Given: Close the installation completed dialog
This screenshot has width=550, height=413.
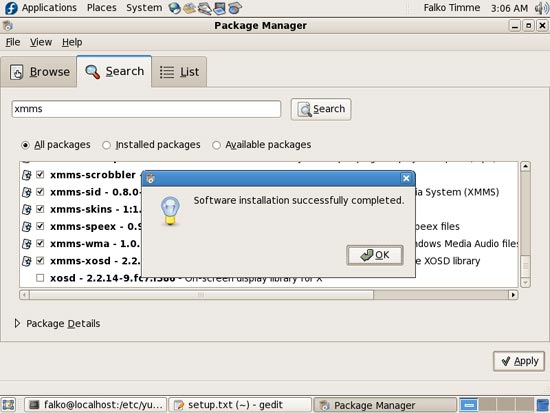Looking at the screenshot, I should (x=406, y=178).
